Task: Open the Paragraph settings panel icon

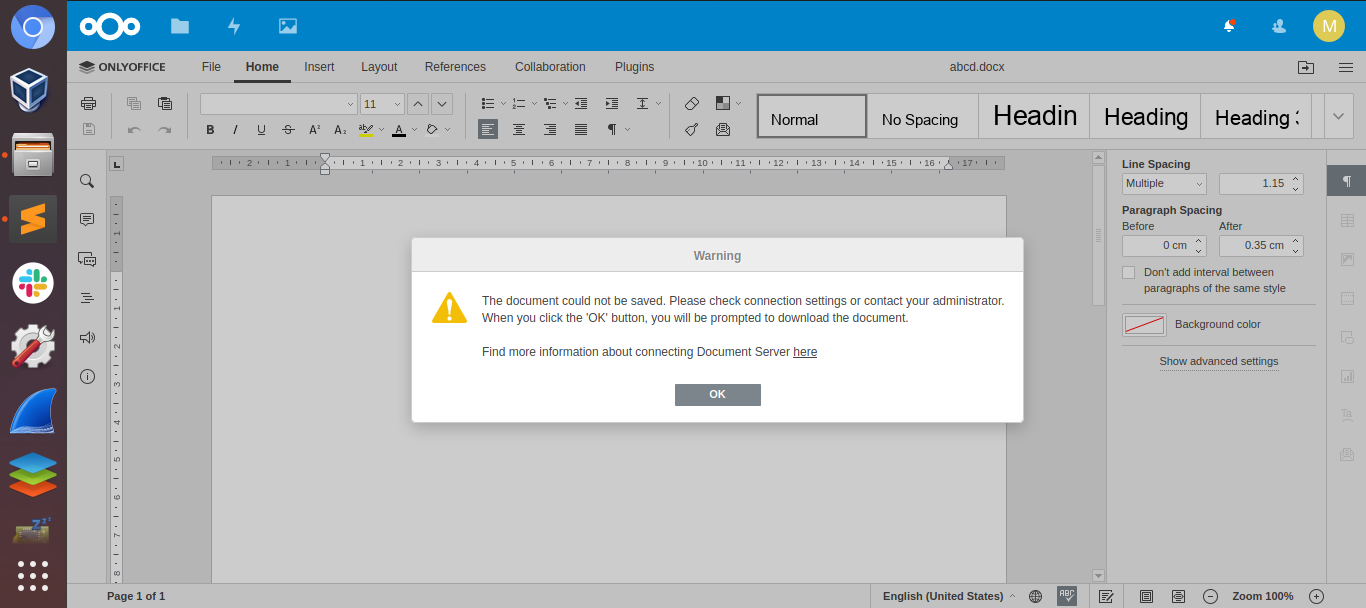Action: [x=1347, y=181]
